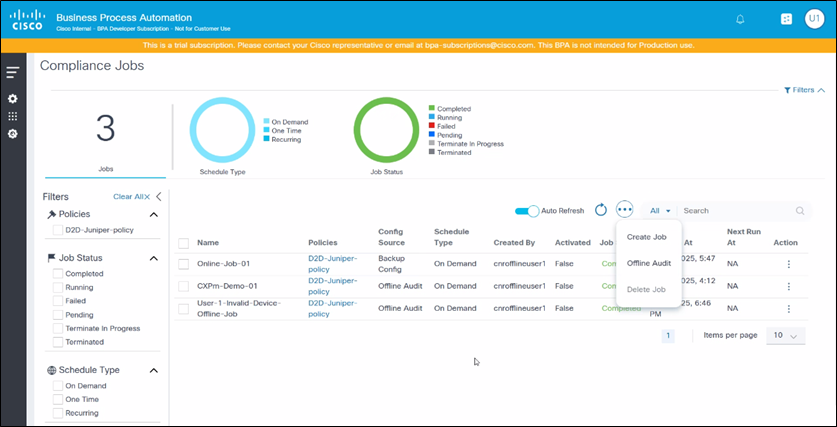Select the Online-Job-01 row checkbox
Image resolution: width=837 pixels, height=427 pixels.
184,264
